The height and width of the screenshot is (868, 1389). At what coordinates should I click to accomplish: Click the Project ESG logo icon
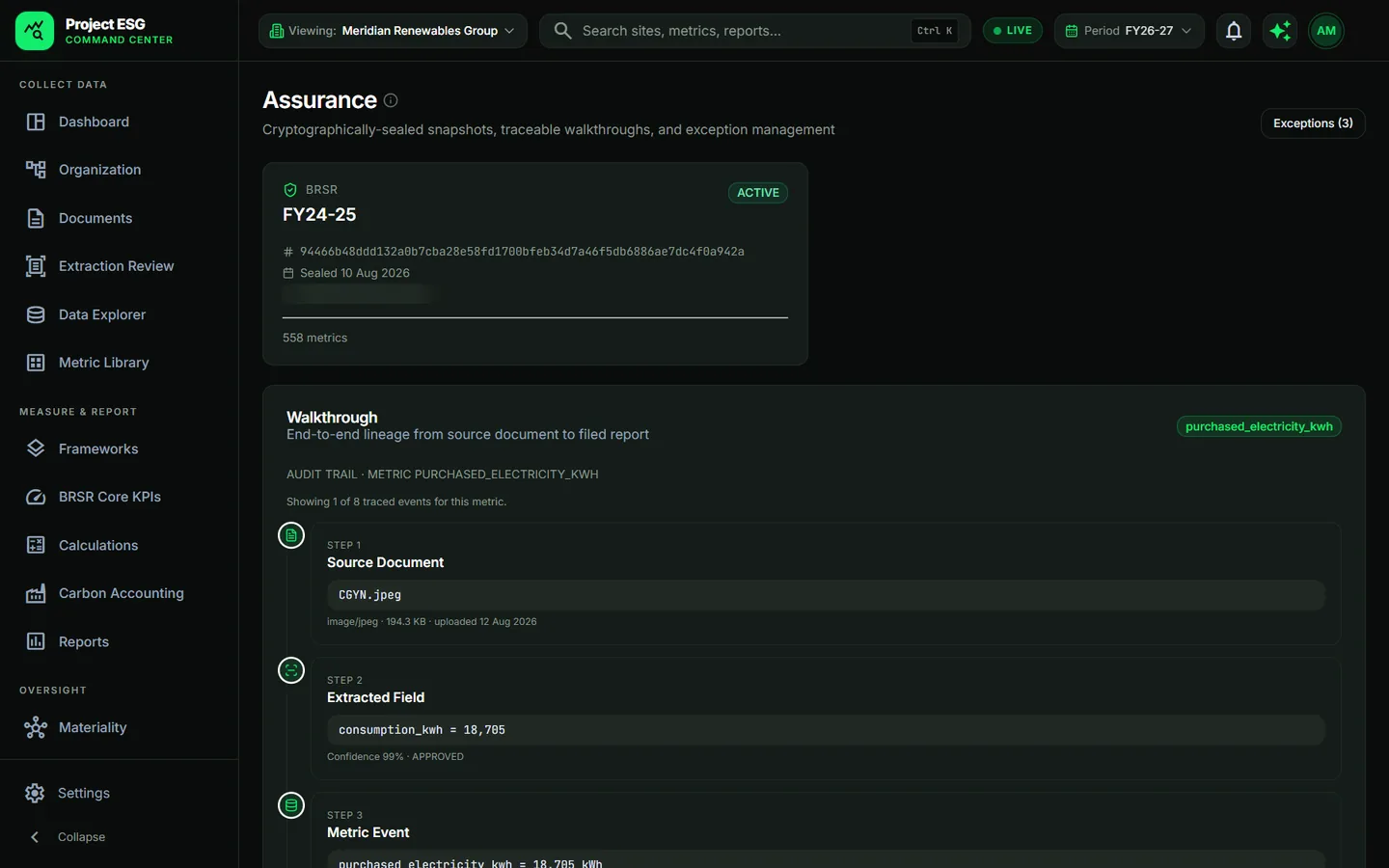(x=35, y=31)
